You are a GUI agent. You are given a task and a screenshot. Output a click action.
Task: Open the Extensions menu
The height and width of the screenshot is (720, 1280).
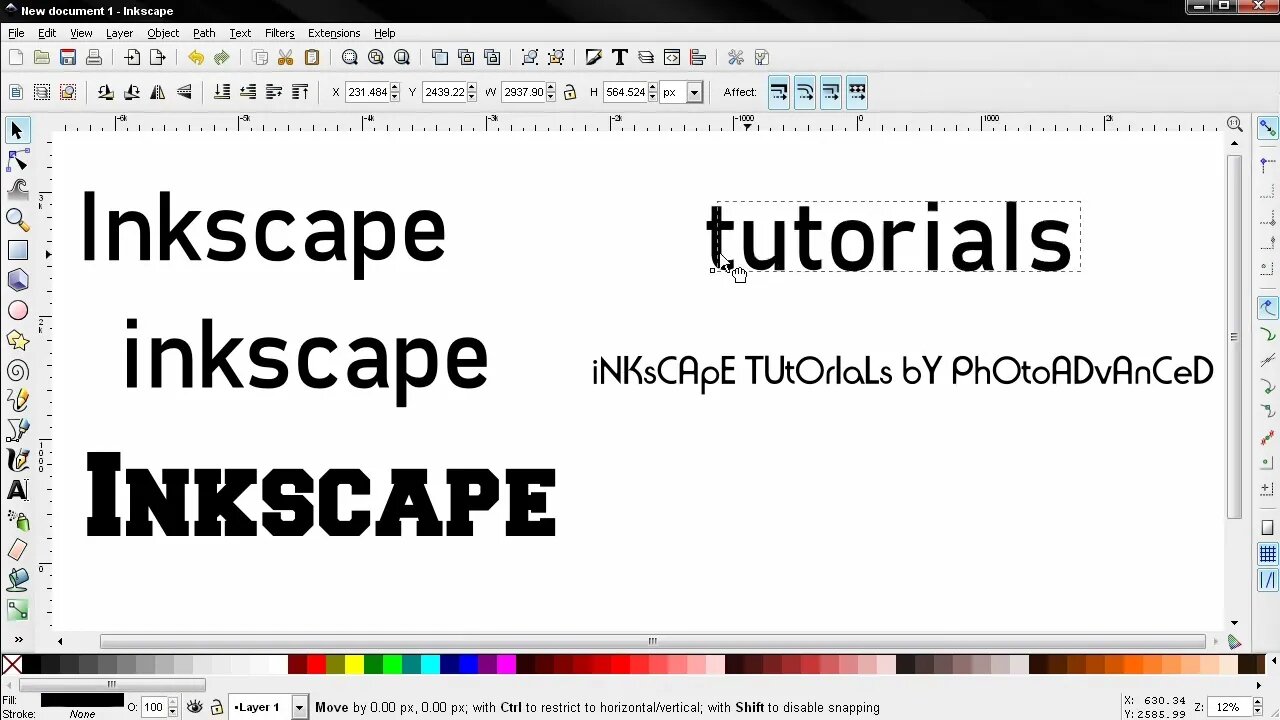coord(334,33)
